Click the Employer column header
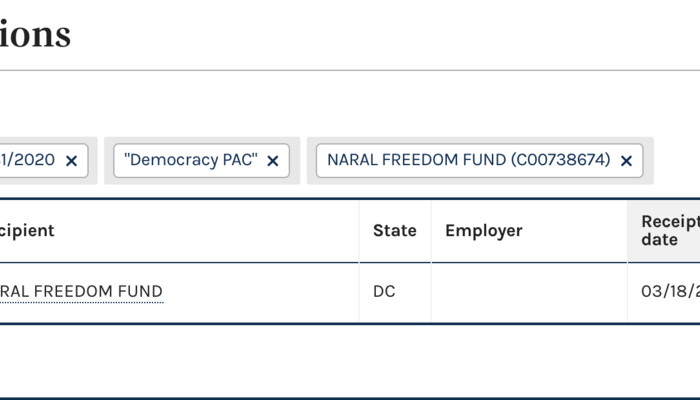The image size is (700, 400). (483, 231)
